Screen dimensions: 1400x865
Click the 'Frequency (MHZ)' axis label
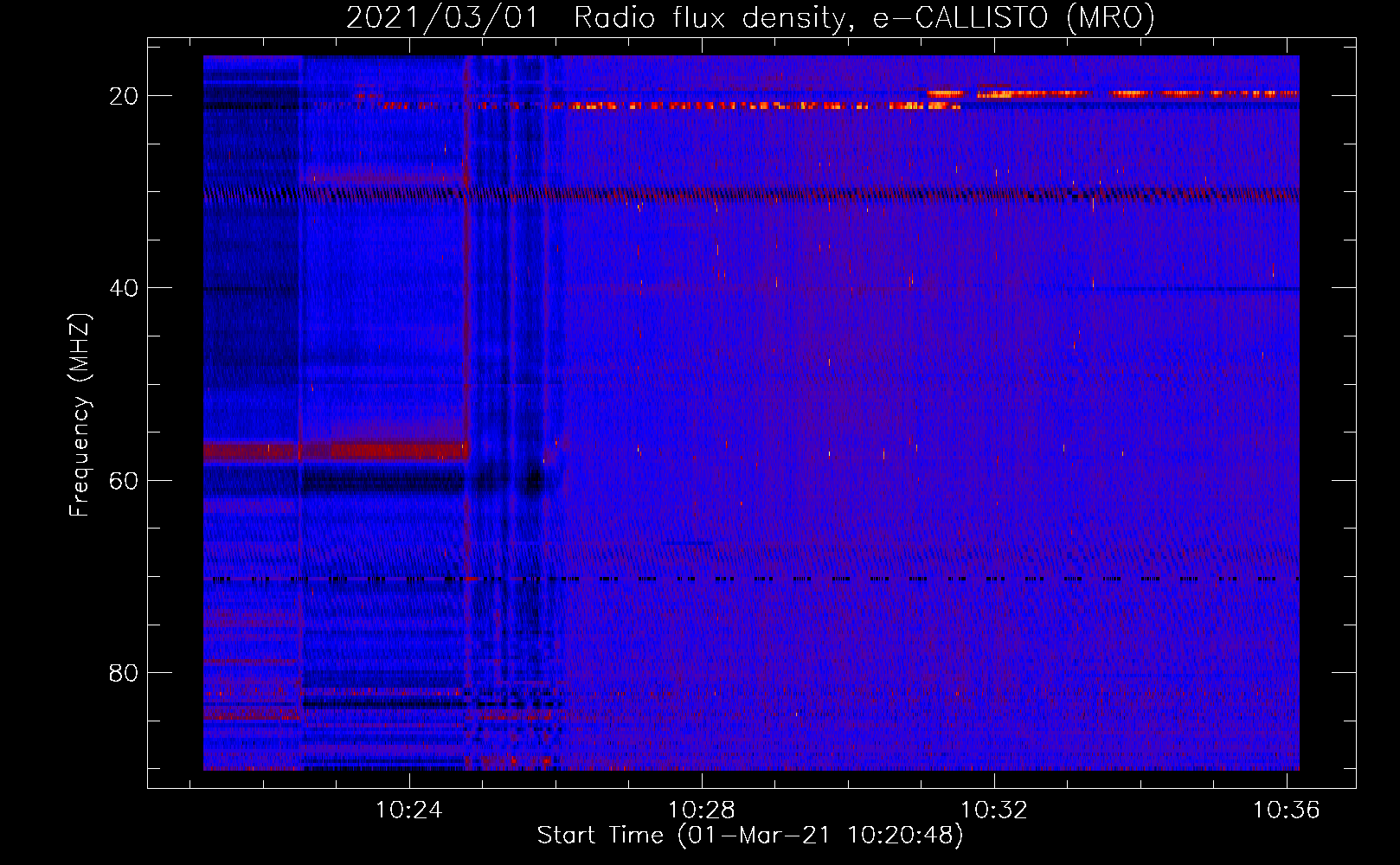click(80, 415)
